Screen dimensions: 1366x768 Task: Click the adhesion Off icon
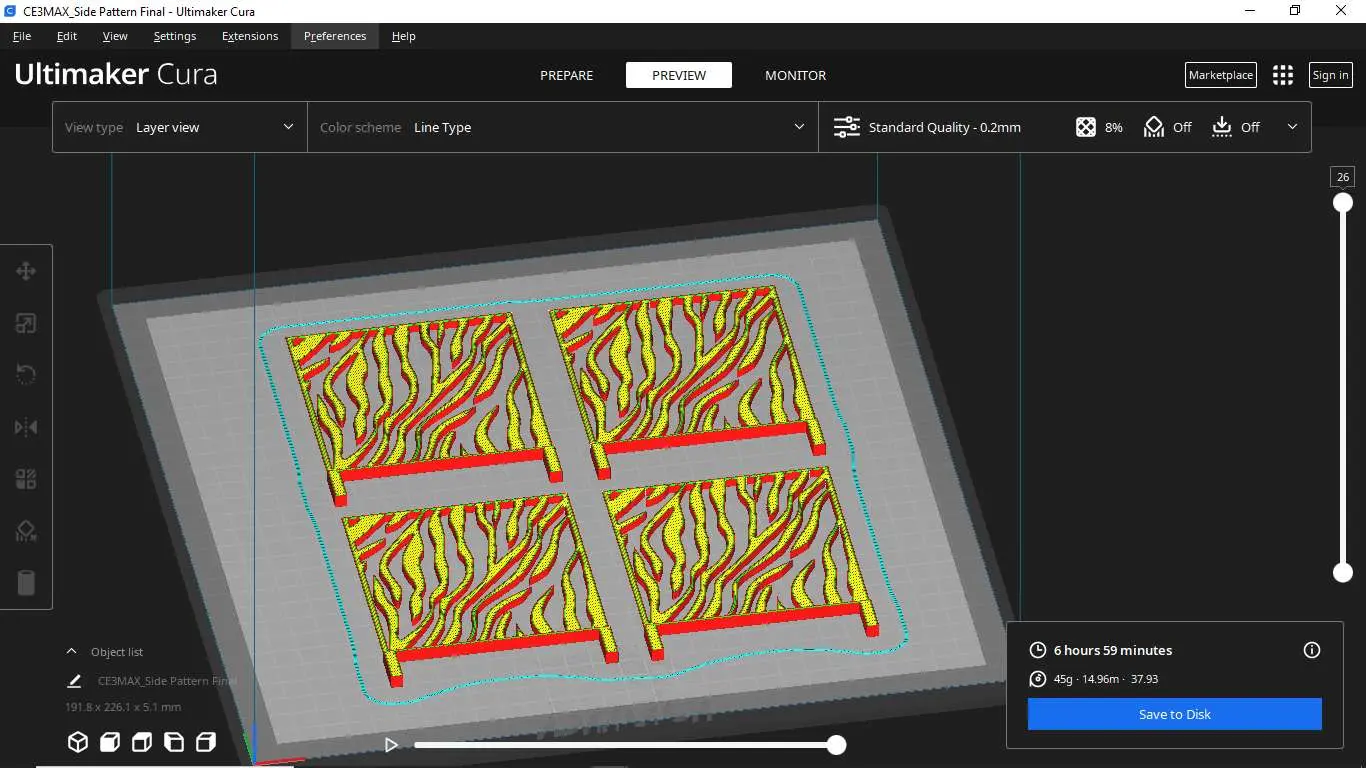pyautogui.click(x=1222, y=127)
